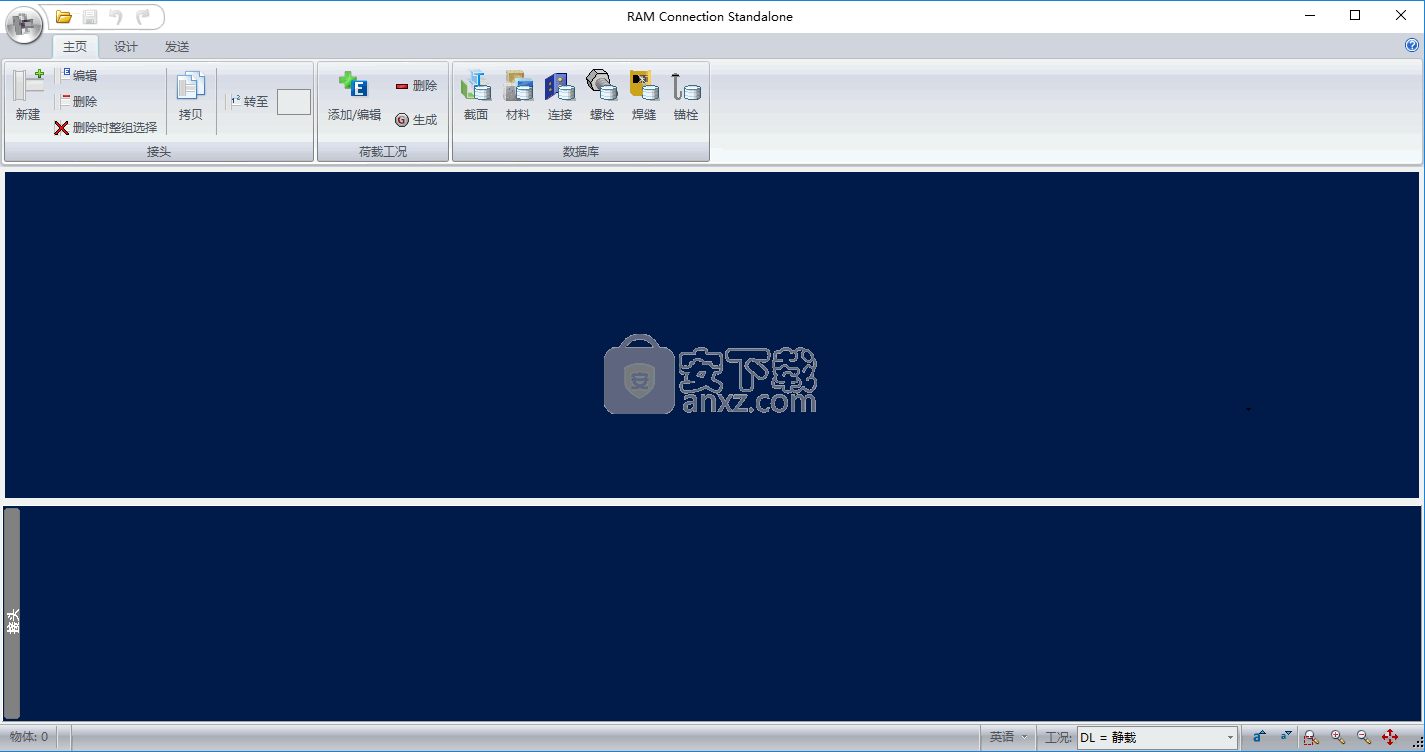Click the zoom in magnifier icon
Image resolution: width=1425 pixels, height=752 pixels.
coord(1338,738)
